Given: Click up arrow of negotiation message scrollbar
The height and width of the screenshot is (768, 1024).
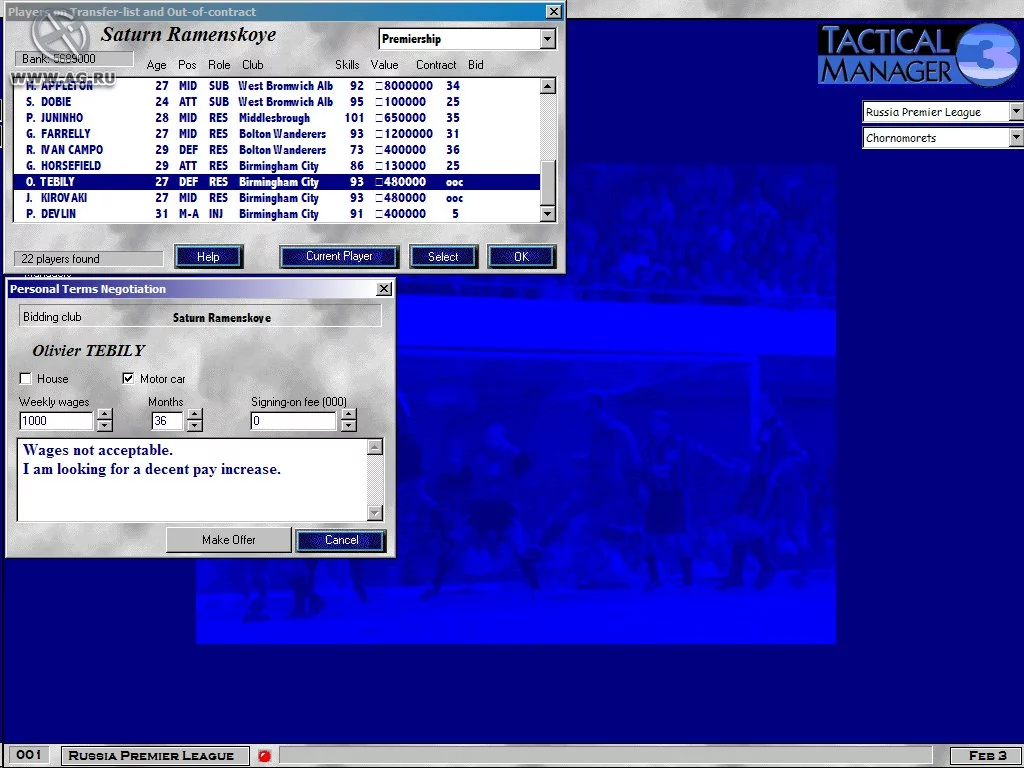Looking at the screenshot, I should [x=375, y=447].
